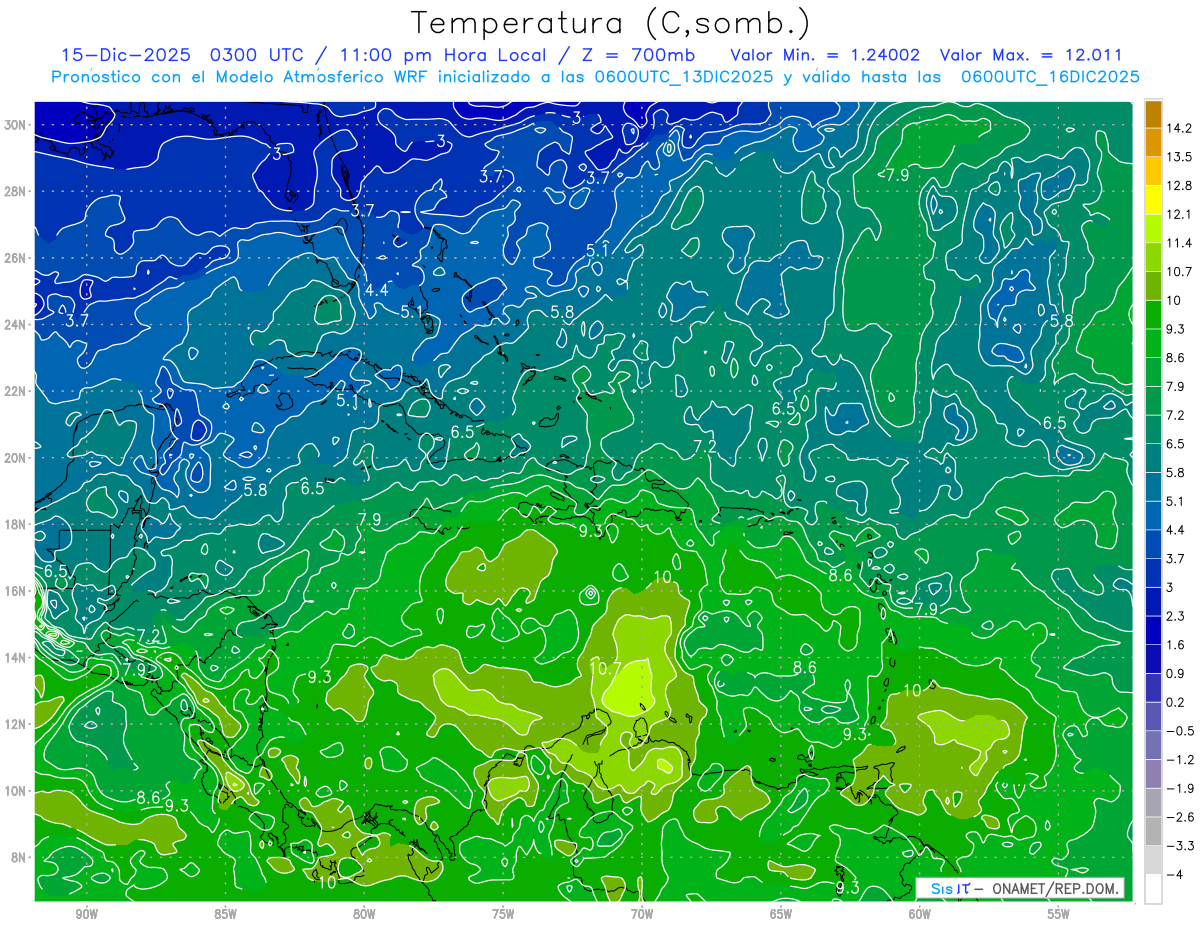This screenshot has width=1200, height=927.
Task: Click the purple swatch between -1.2 and -1.9
Action: [x=1153, y=773]
